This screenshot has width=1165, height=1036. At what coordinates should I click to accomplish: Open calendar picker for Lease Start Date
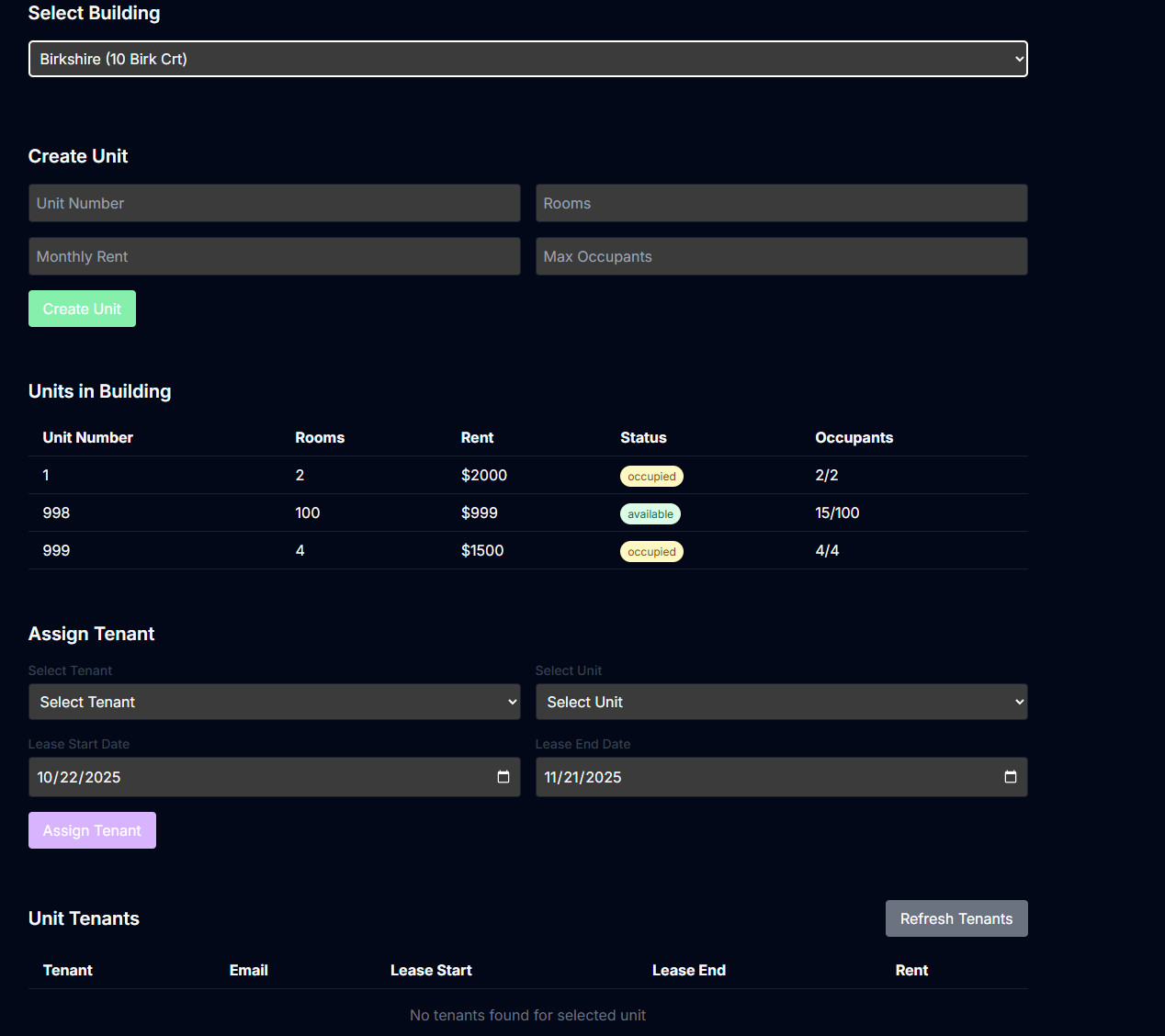click(x=503, y=777)
